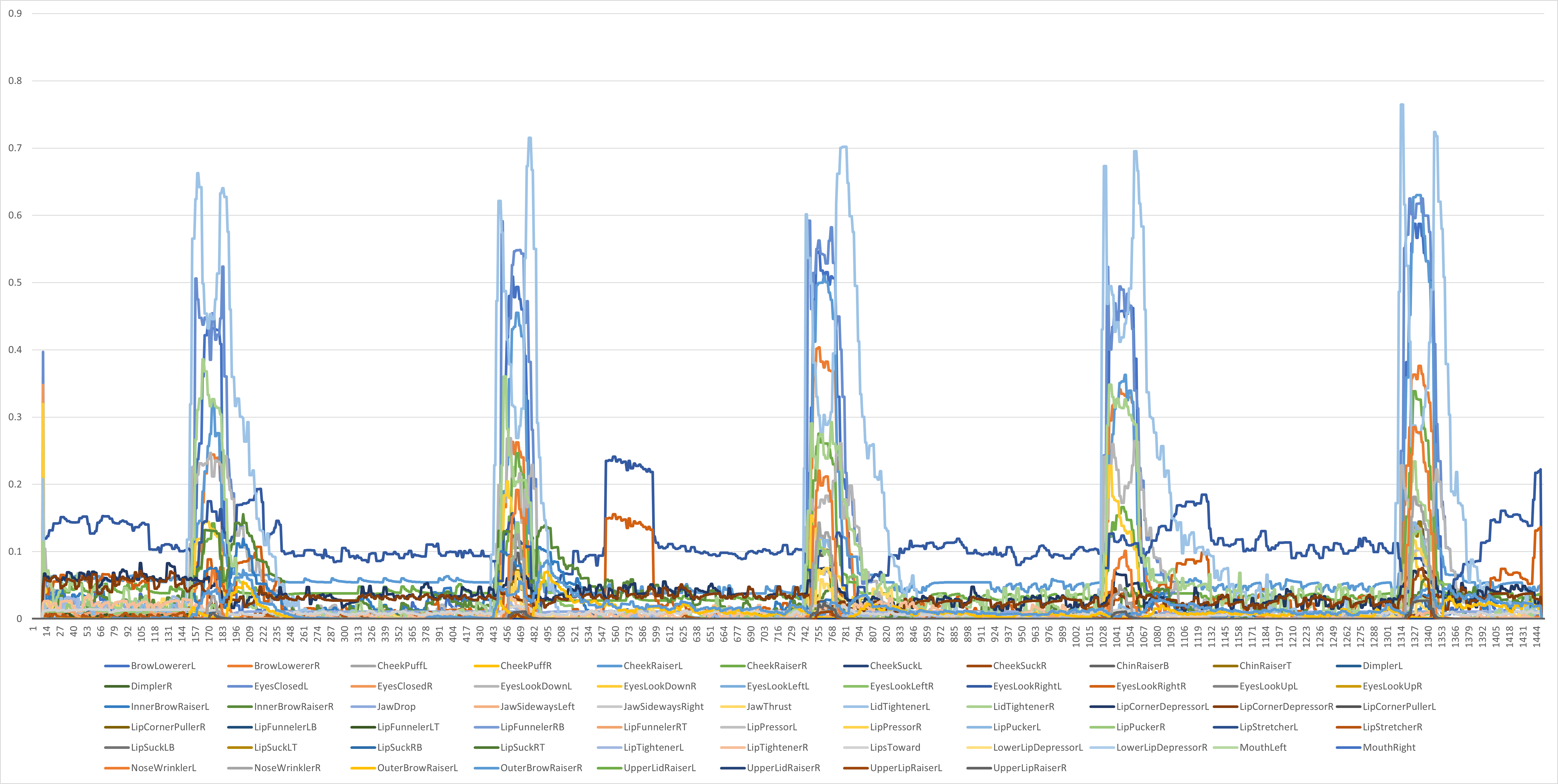Click the 0 baseline axis label
The width and height of the screenshot is (1558, 784).
(x=19, y=618)
